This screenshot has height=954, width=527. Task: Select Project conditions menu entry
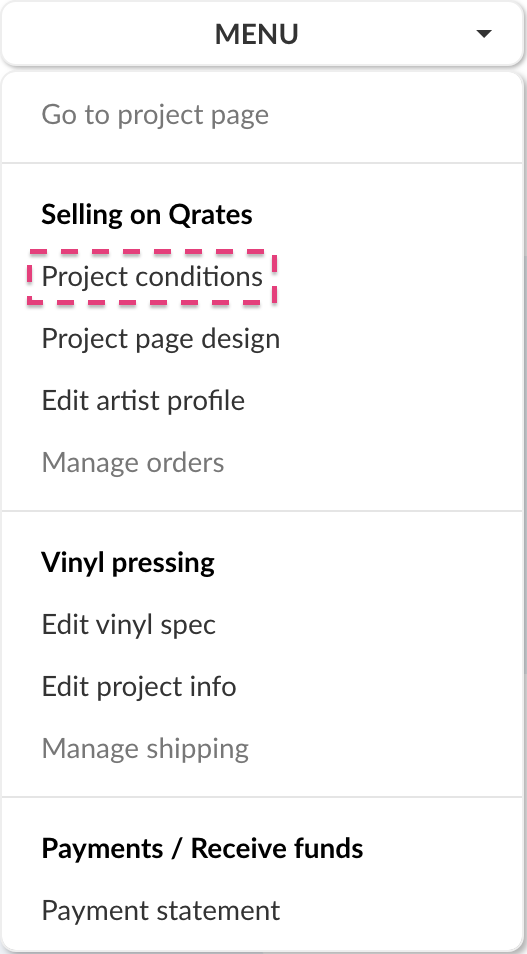[x=152, y=277]
